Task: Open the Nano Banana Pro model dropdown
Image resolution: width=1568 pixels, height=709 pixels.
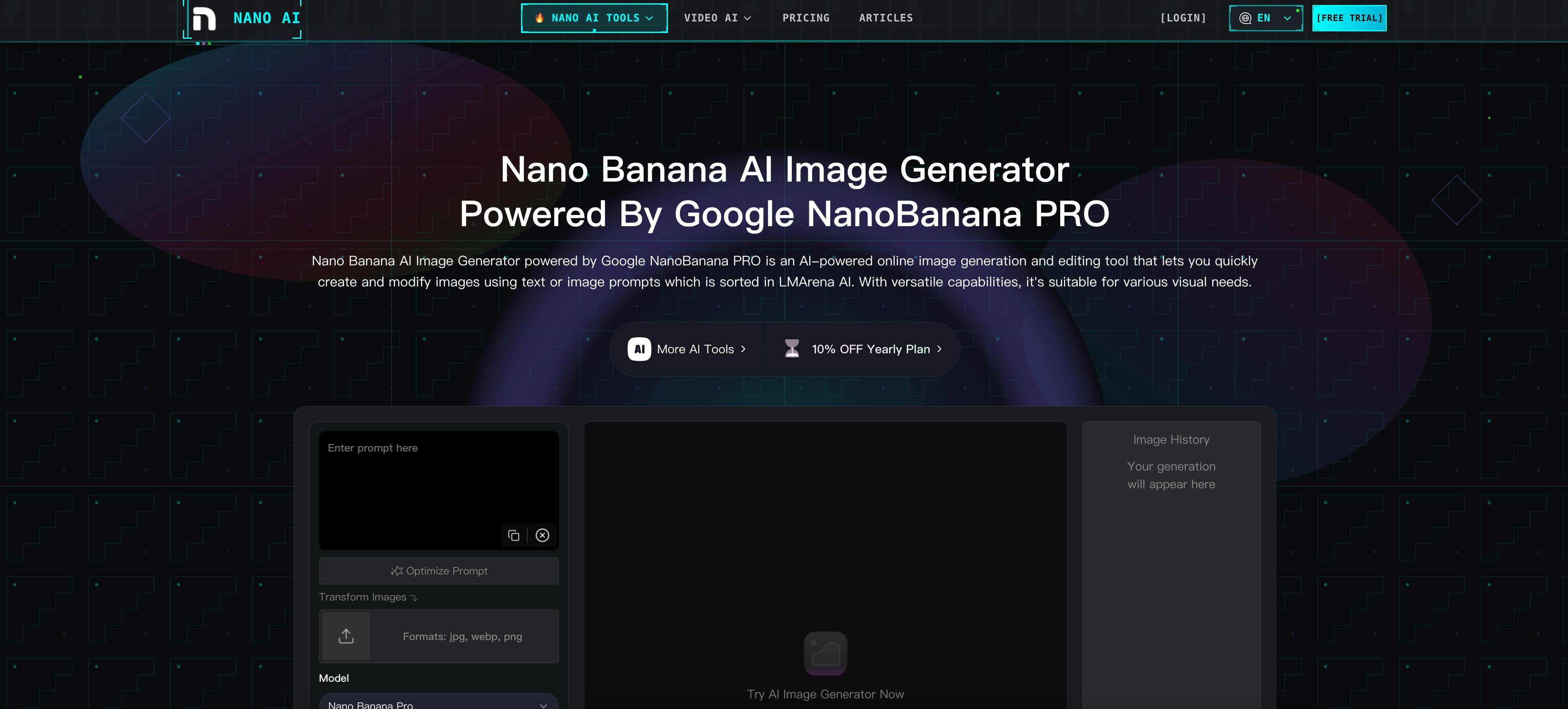Action: 438,704
